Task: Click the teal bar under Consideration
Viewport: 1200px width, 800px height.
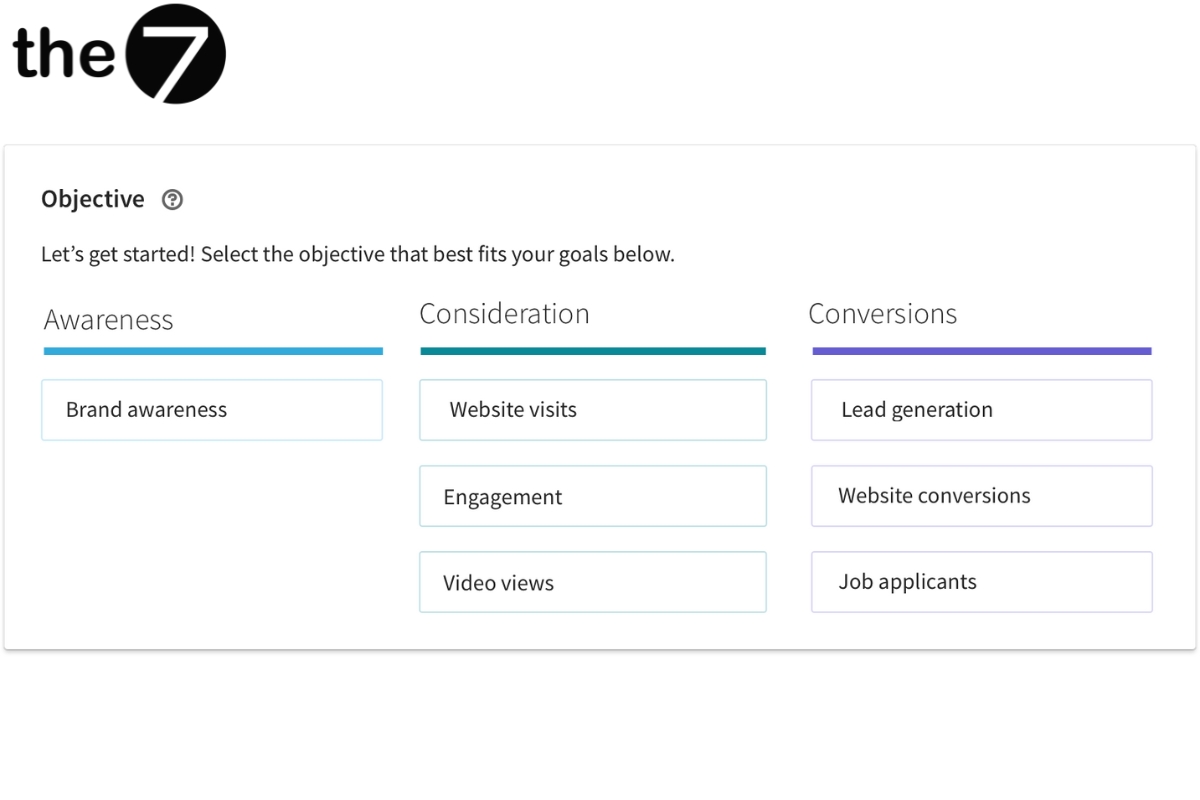Action: click(x=592, y=351)
